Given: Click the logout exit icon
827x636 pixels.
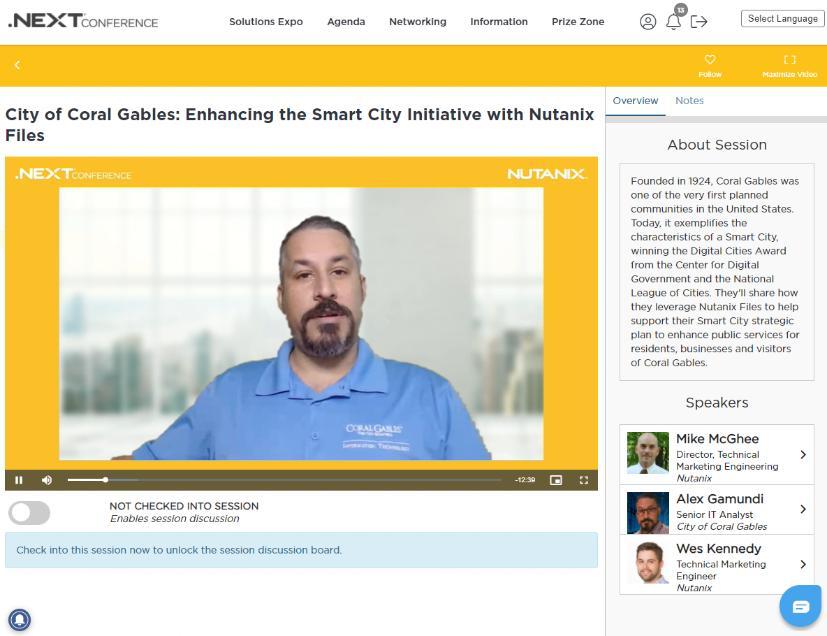Looking at the screenshot, I should click(699, 22).
